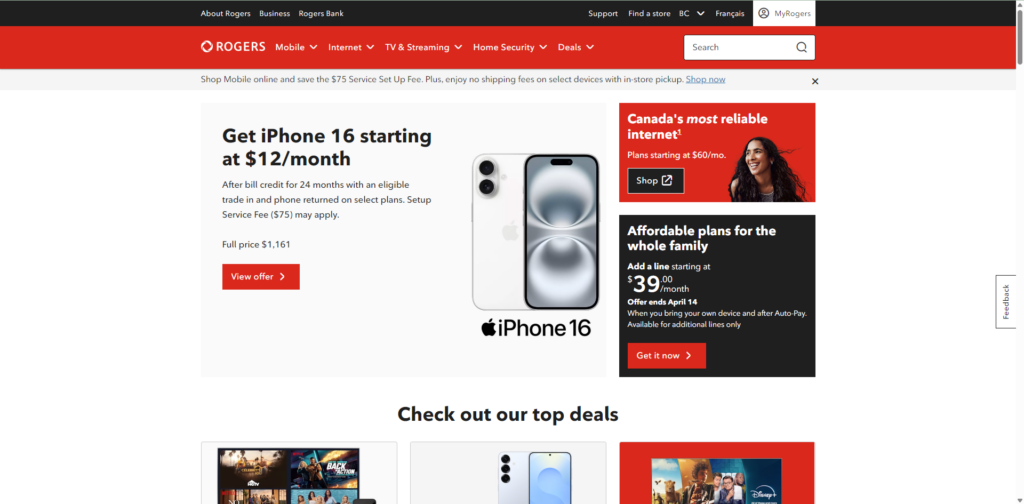This screenshot has width=1024, height=504.
Task: Click into the Search input field
Action: [x=739, y=47]
